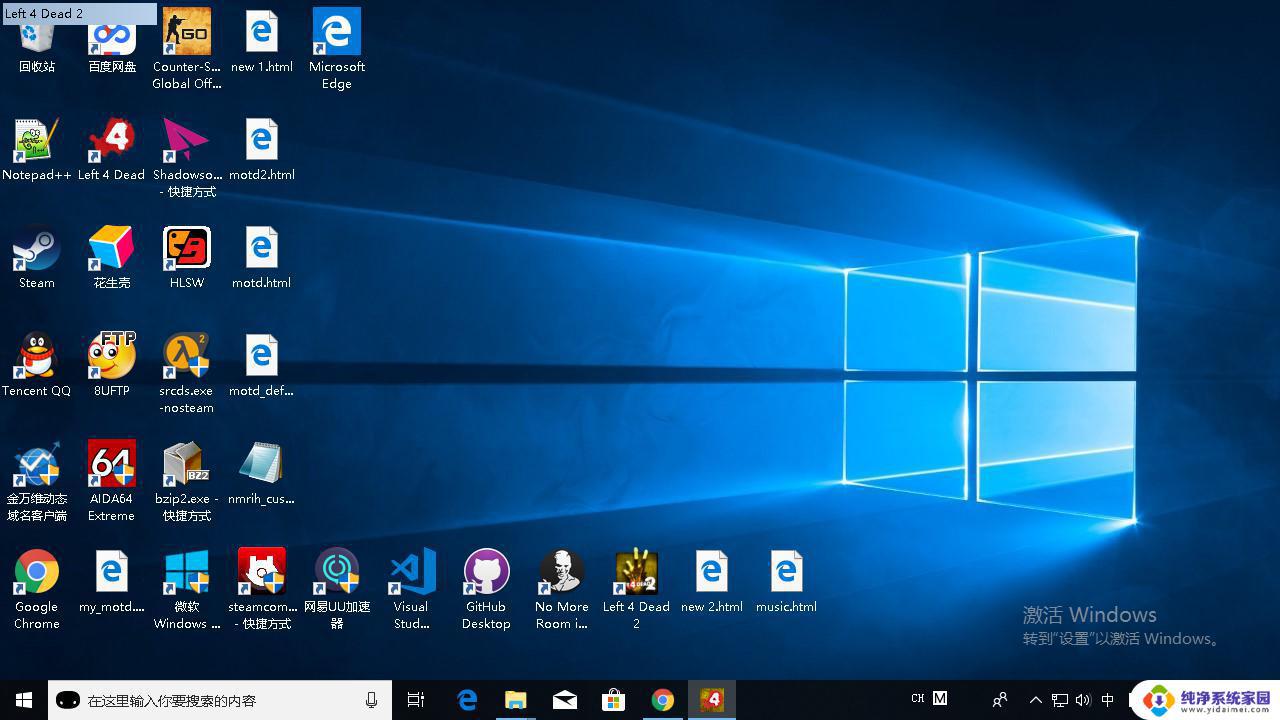Activate the search box microphone icon
This screenshot has height=720, width=1280.
point(371,700)
